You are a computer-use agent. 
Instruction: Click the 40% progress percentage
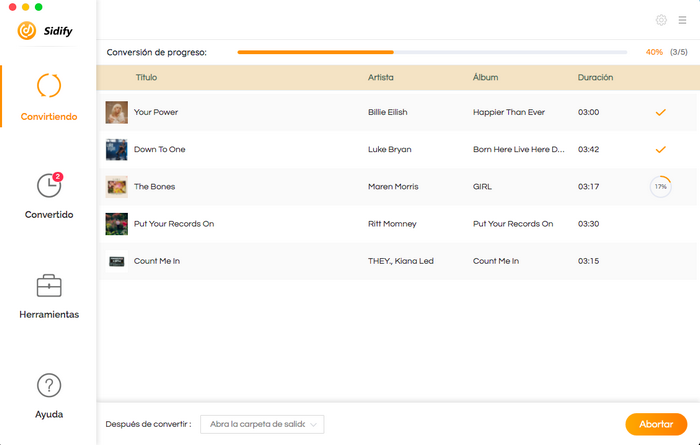[654, 52]
